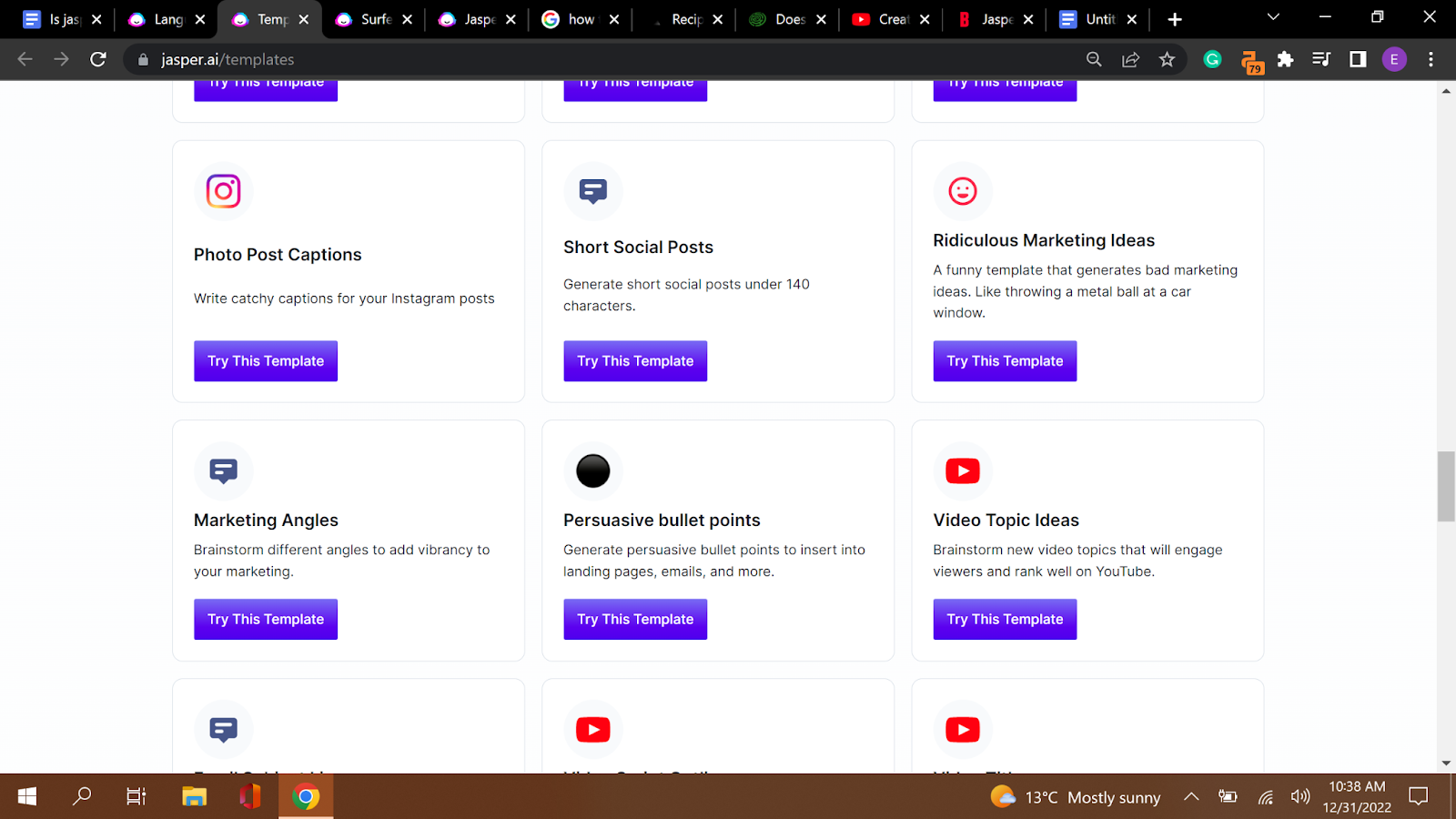Try the Marketing Angles template
The height and width of the screenshot is (819, 1456).
(266, 620)
